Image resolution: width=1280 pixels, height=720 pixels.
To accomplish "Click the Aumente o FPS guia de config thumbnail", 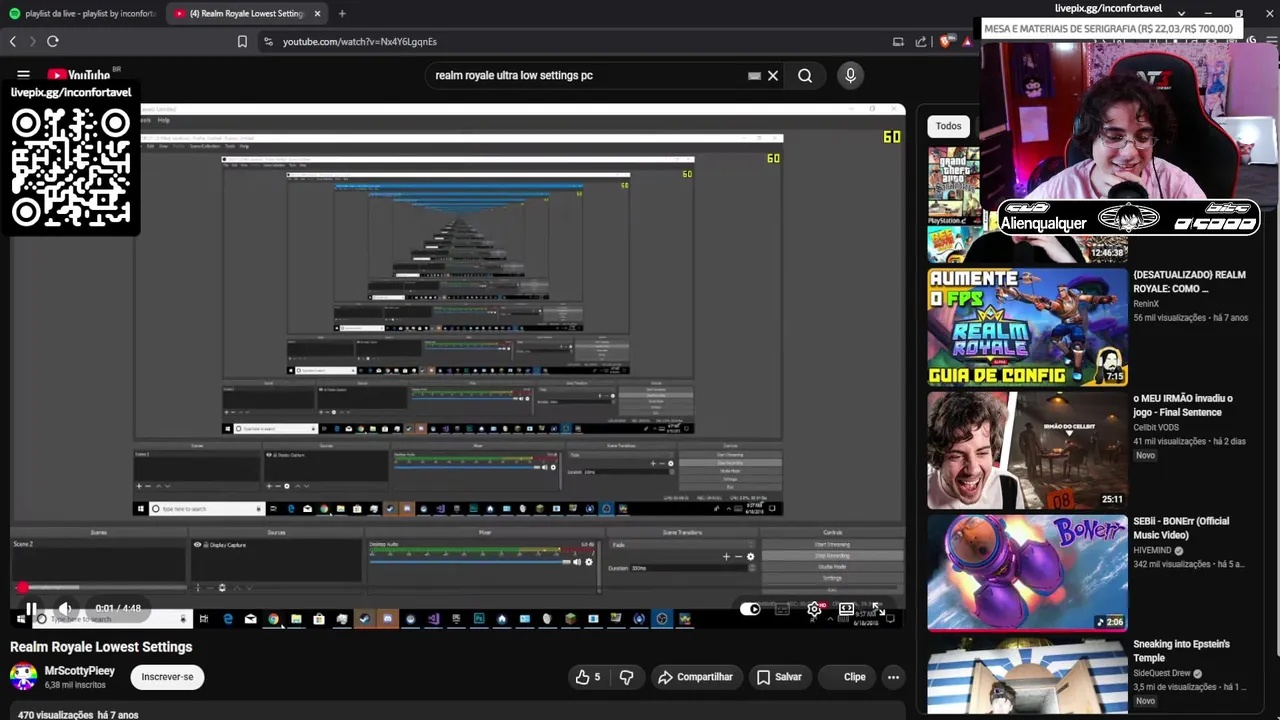I will (1027, 327).
